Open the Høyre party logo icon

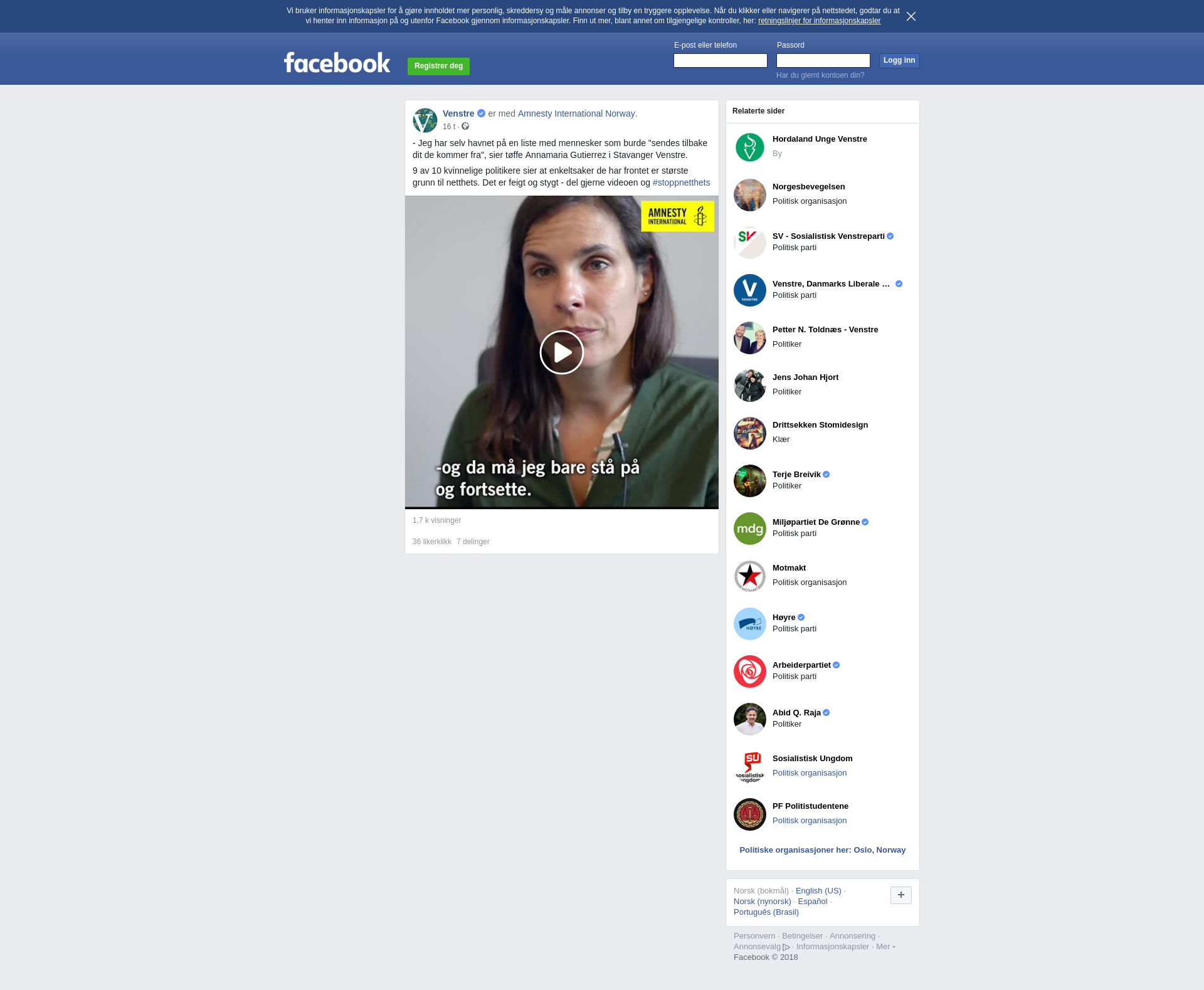click(749, 624)
